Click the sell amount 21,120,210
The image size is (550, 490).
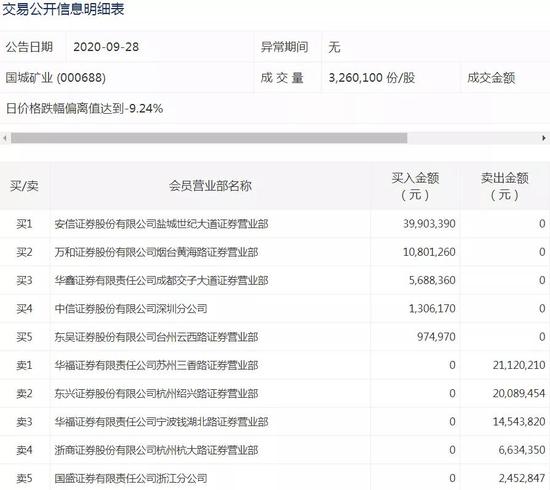519,365
